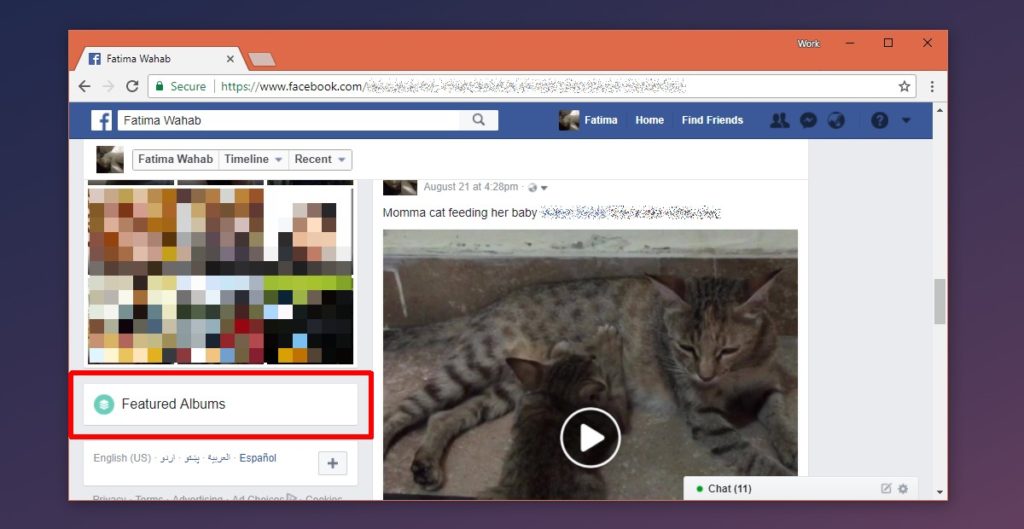The image size is (1024, 529).
Task: Open chat settings gear icon
Action: 903,489
